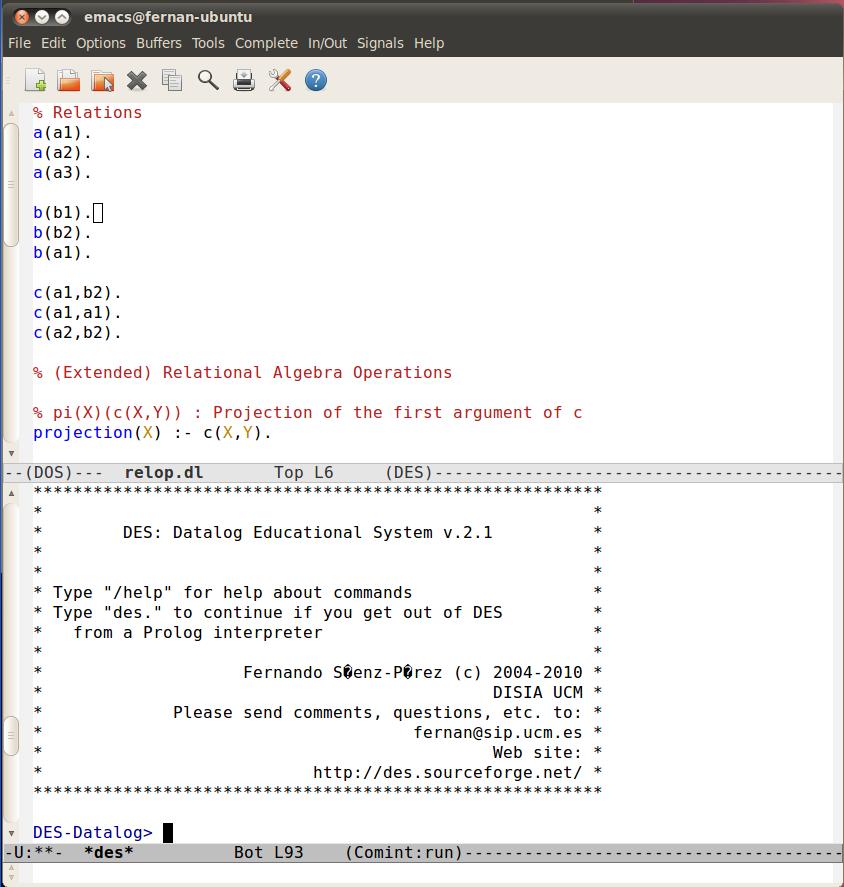Viewport: 844px width, 887px height.
Task: Click the author line ending "(c) 2004-2010"
Action: click(413, 673)
